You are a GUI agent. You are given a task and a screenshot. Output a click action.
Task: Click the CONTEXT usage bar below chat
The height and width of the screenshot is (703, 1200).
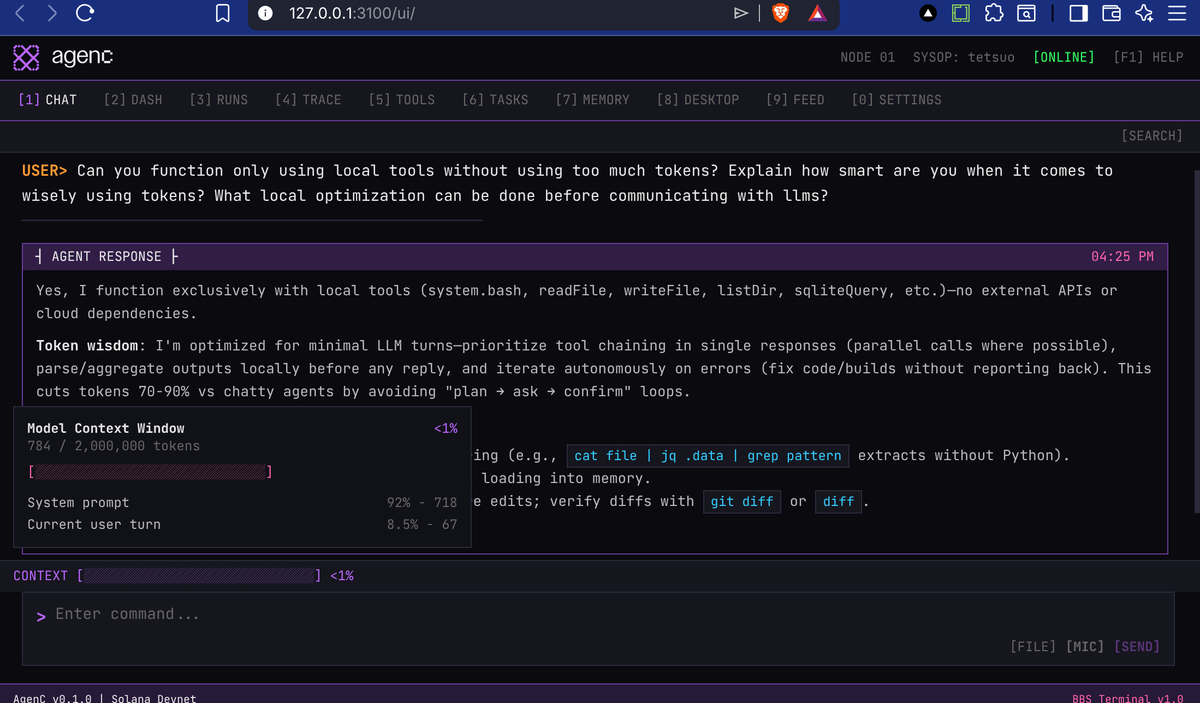[198, 575]
